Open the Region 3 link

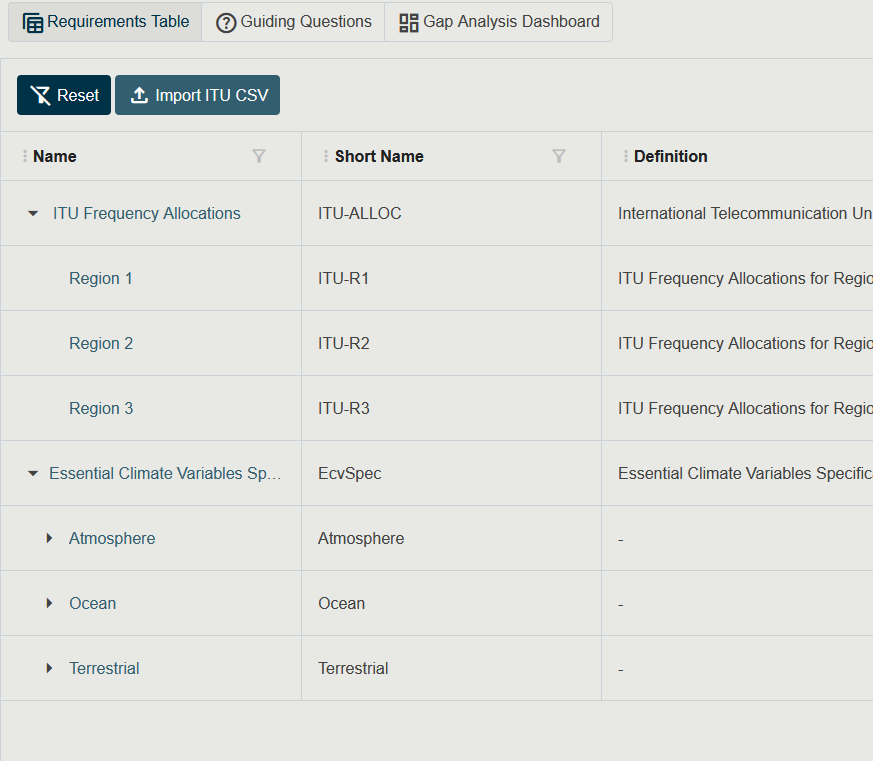[101, 408]
